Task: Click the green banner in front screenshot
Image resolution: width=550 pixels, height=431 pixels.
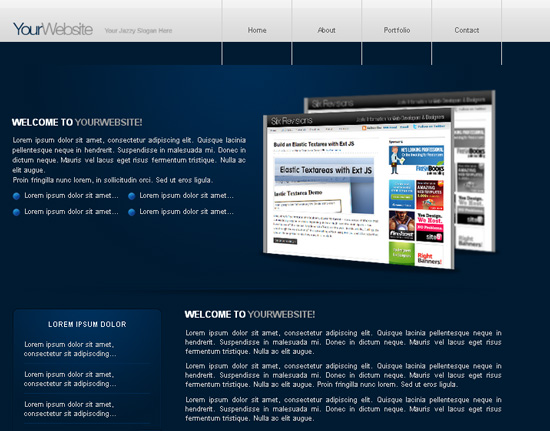Action: tap(402, 253)
